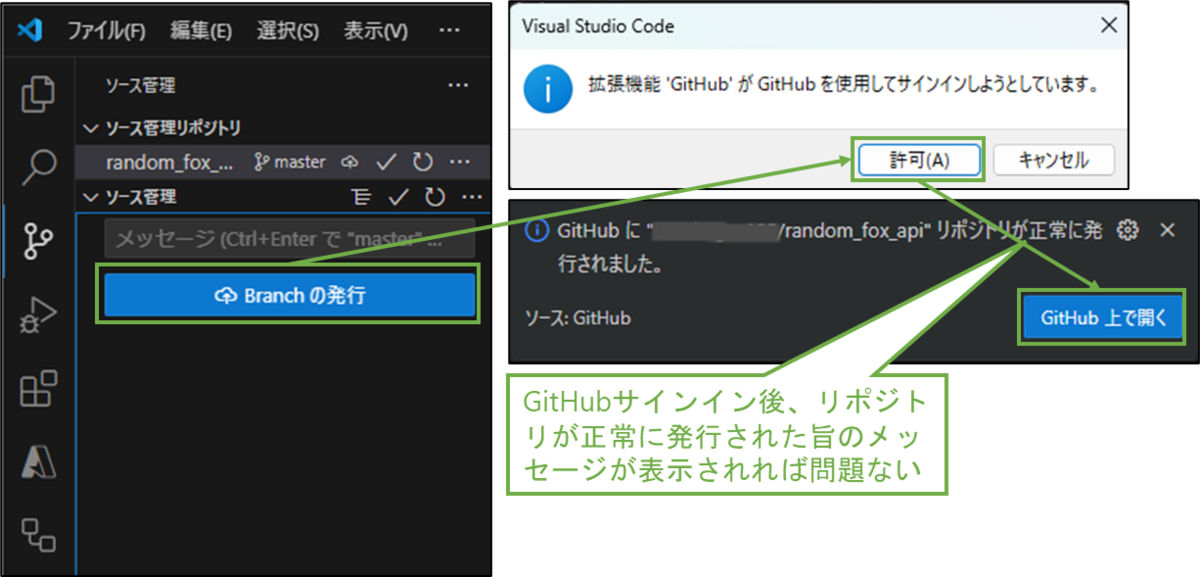Click the master branch indicator

click(x=290, y=161)
